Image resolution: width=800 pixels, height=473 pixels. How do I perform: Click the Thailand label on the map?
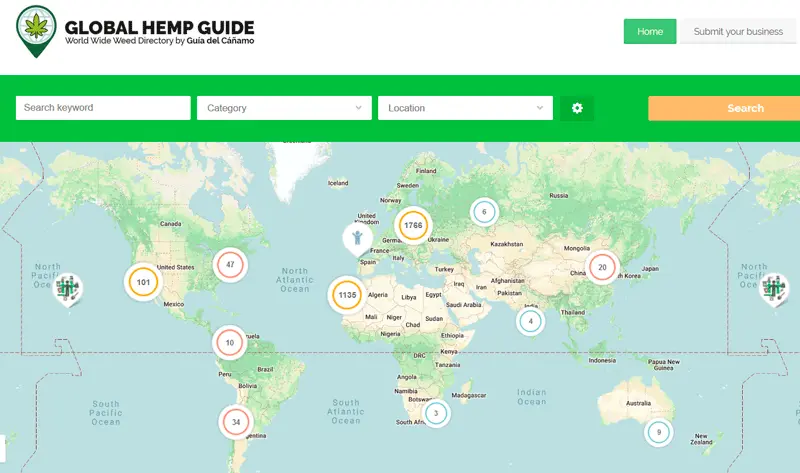572,312
